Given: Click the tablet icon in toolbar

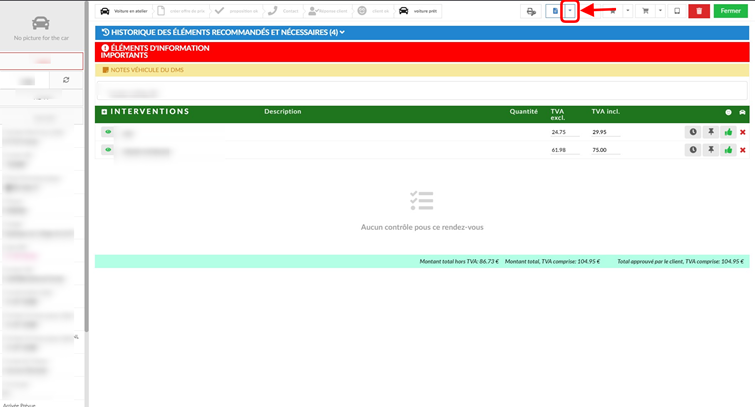Looking at the screenshot, I should point(677,11).
